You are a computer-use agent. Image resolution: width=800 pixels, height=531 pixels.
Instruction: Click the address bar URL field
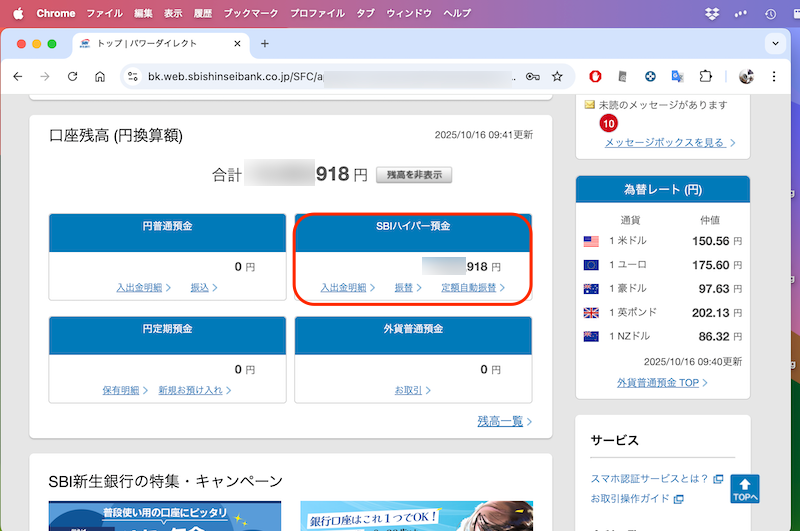pos(330,76)
